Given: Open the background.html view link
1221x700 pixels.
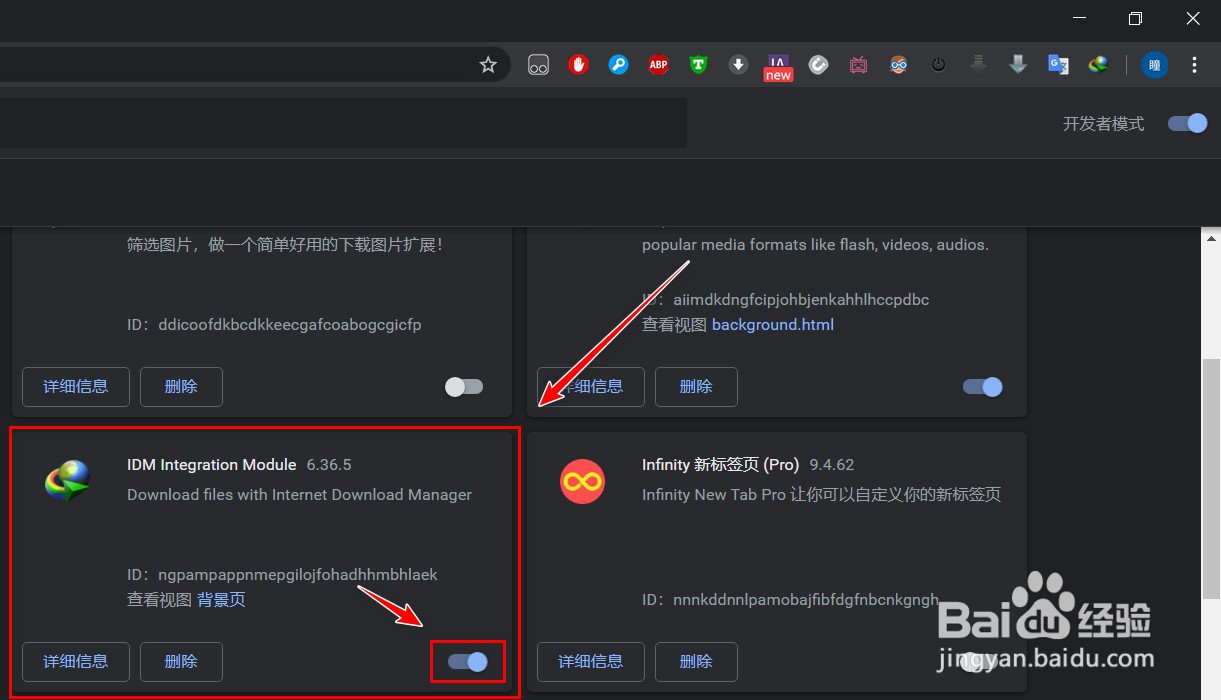Looking at the screenshot, I should coord(773,324).
